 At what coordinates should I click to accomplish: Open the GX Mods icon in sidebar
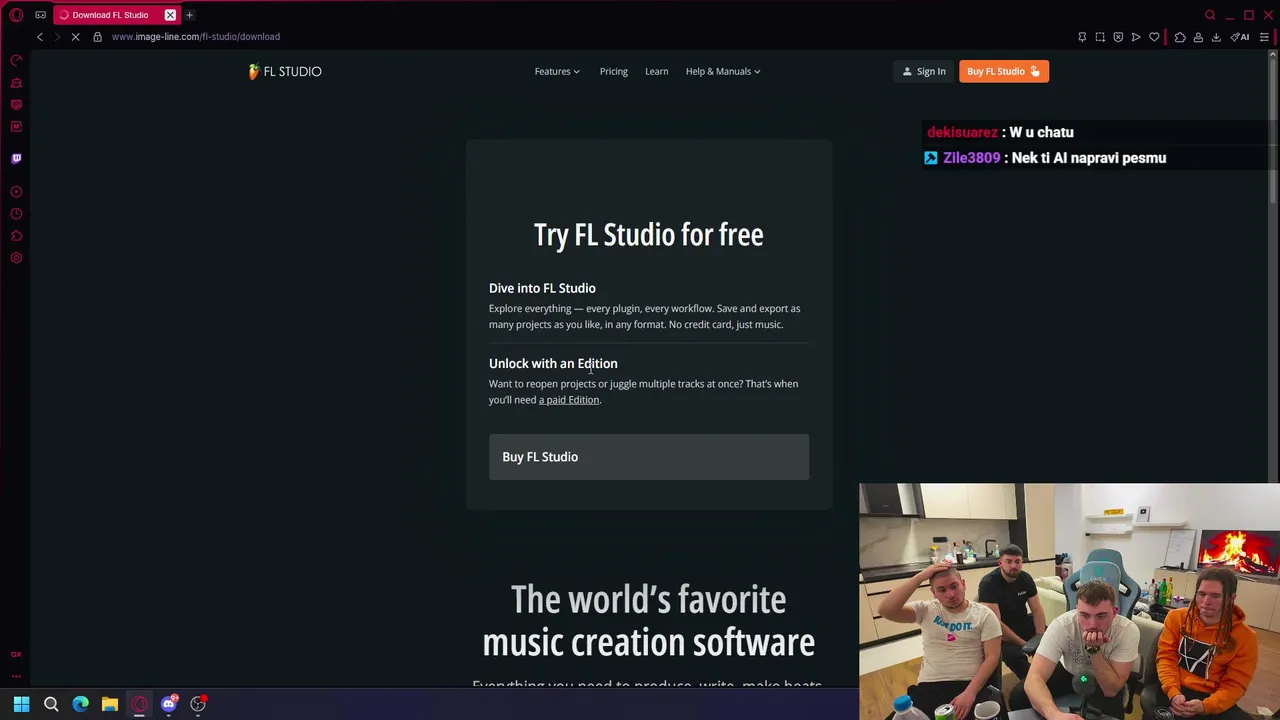click(x=16, y=104)
